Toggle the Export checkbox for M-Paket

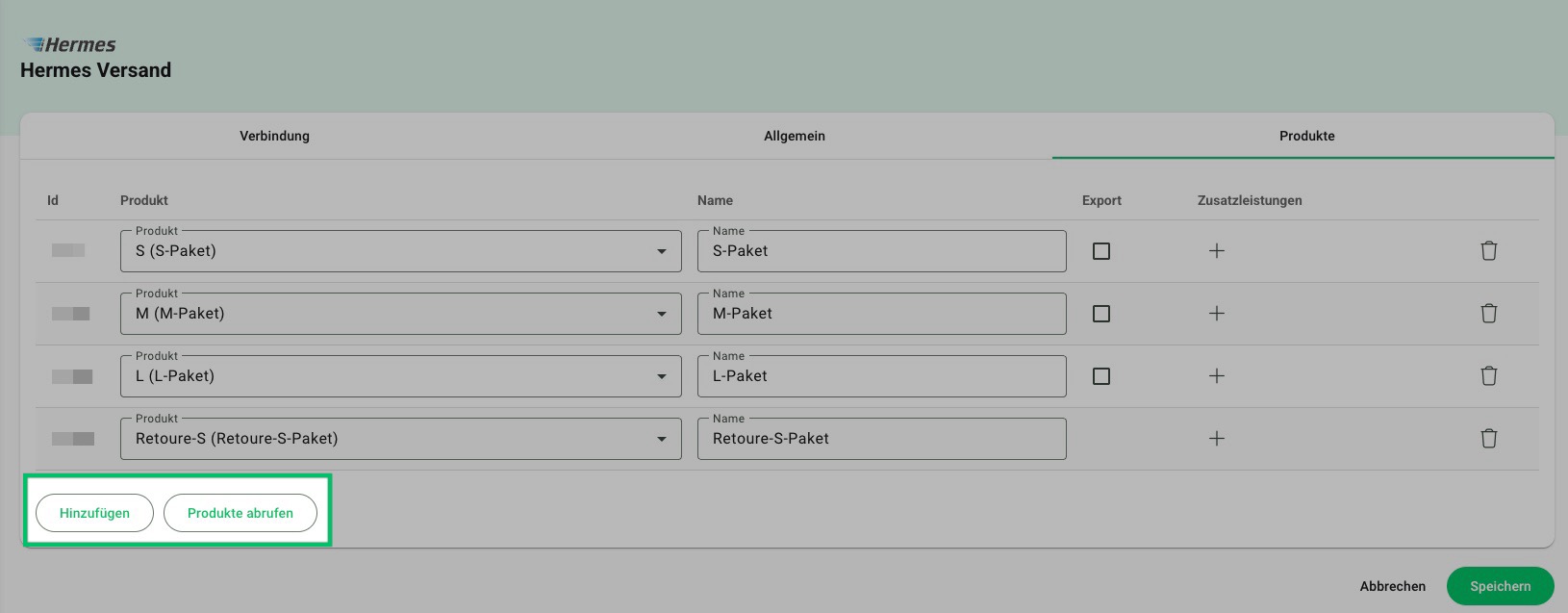tap(1101, 314)
